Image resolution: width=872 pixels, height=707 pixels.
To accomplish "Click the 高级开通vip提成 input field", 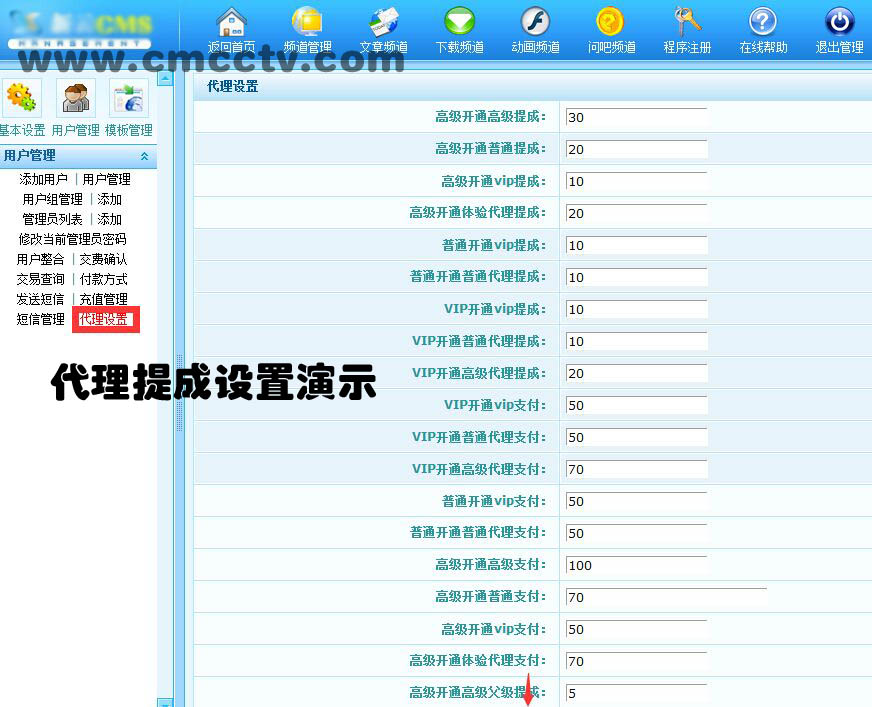I will pyautogui.click(x=636, y=181).
